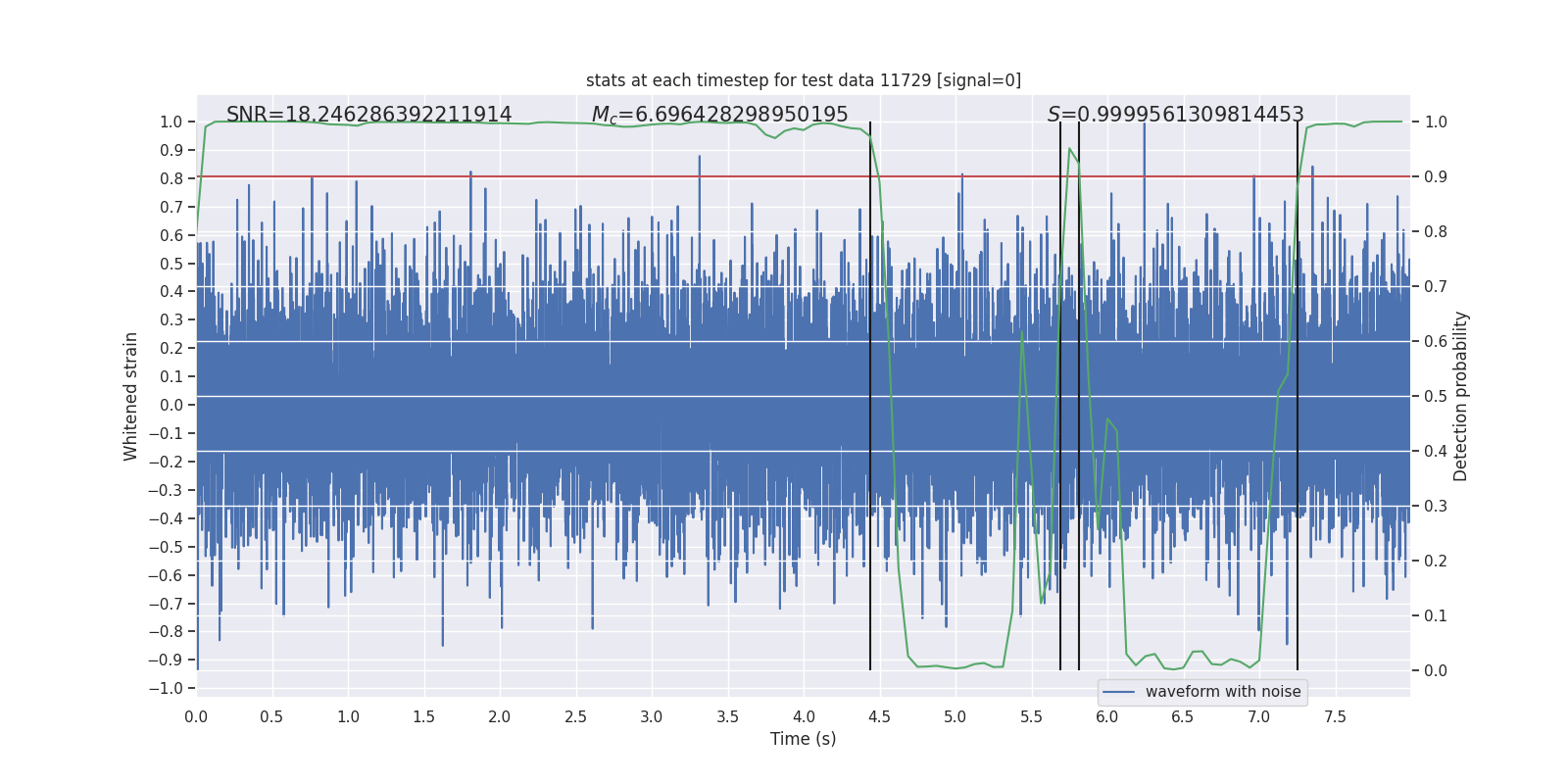Click the SNR=18.246 annotation text

coord(369,115)
